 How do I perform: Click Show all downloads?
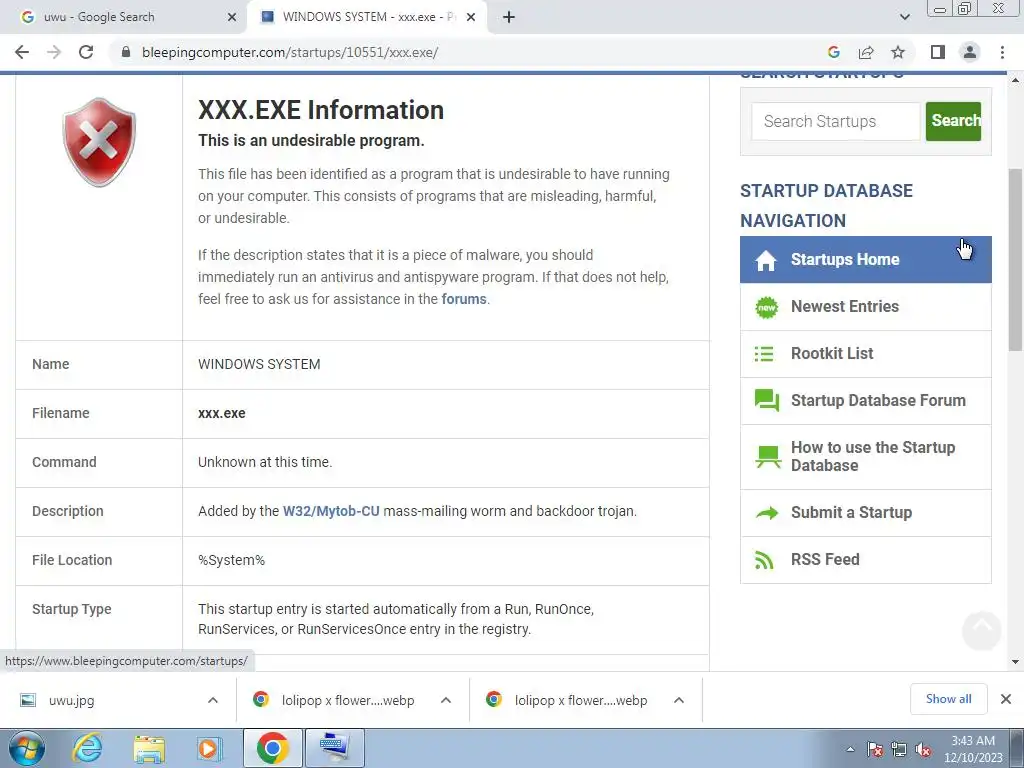948,699
